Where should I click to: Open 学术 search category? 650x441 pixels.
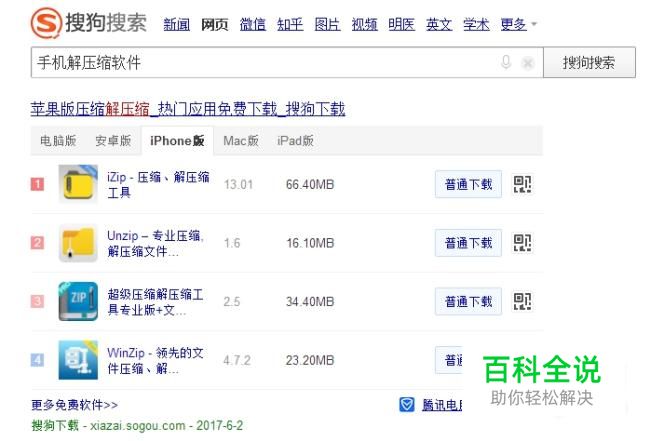click(476, 24)
